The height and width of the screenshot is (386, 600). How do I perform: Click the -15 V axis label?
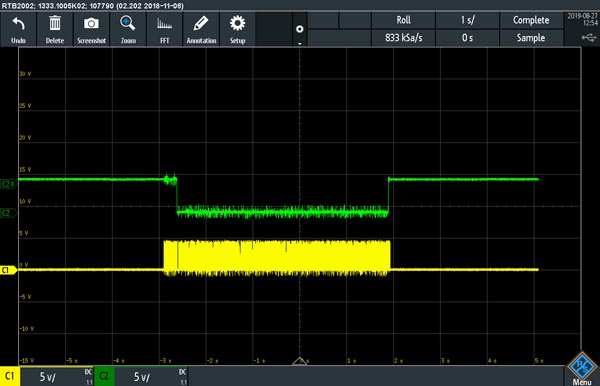pyautogui.click(x=26, y=360)
